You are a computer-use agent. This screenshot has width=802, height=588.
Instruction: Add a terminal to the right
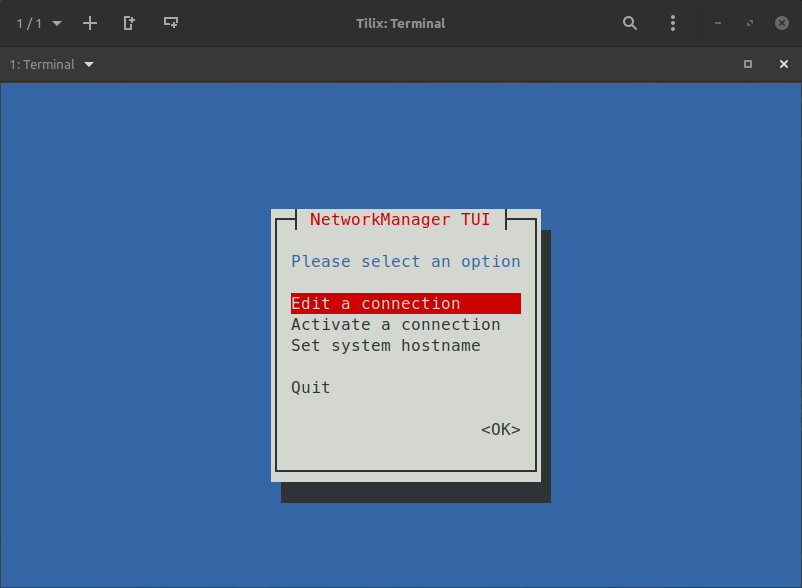pyautogui.click(x=130, y=23)
